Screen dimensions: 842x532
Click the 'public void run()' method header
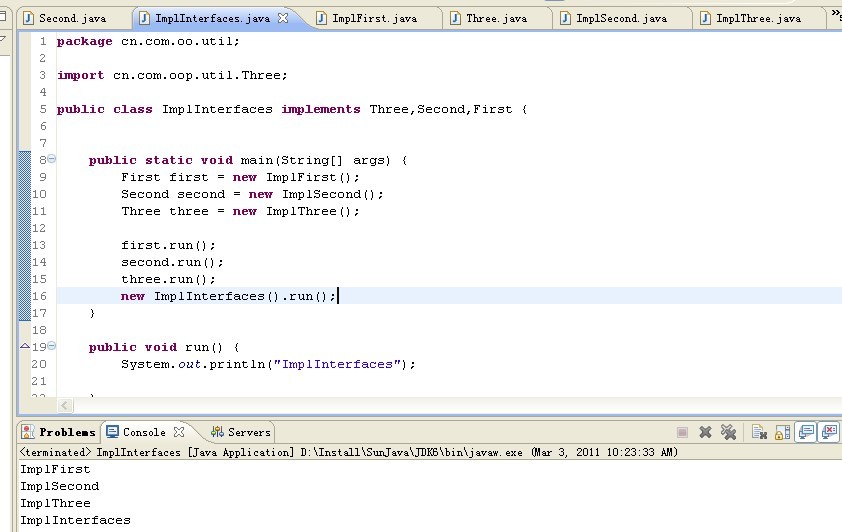[164, 347]
